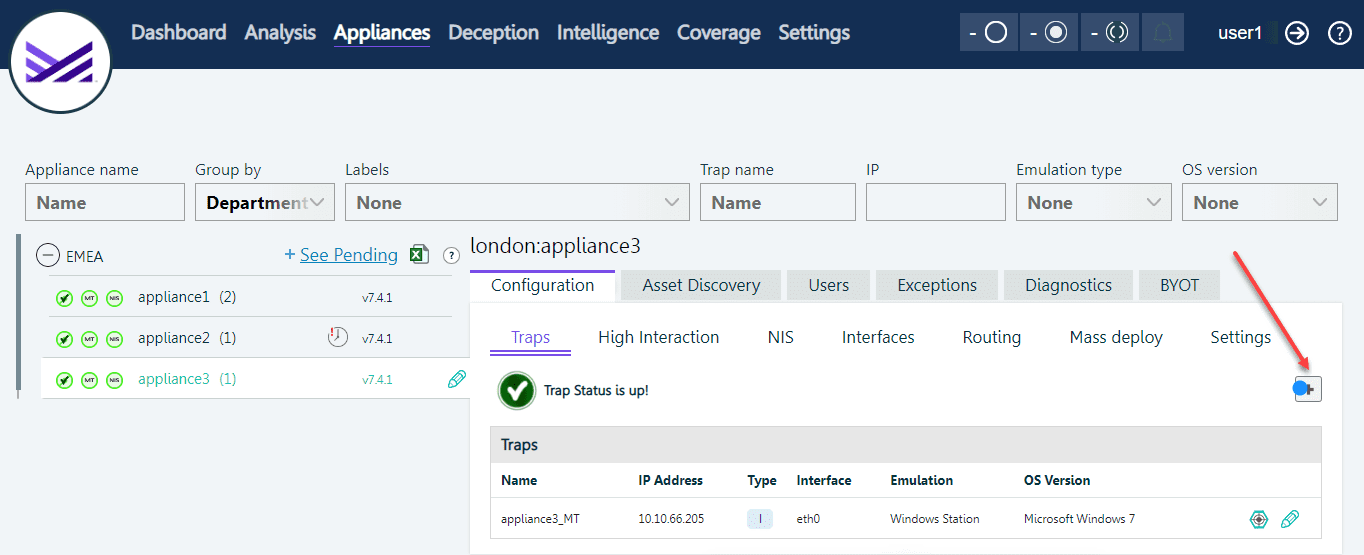Select appliance1 in the tree
1364x555 pixels.
coord(174,297)
